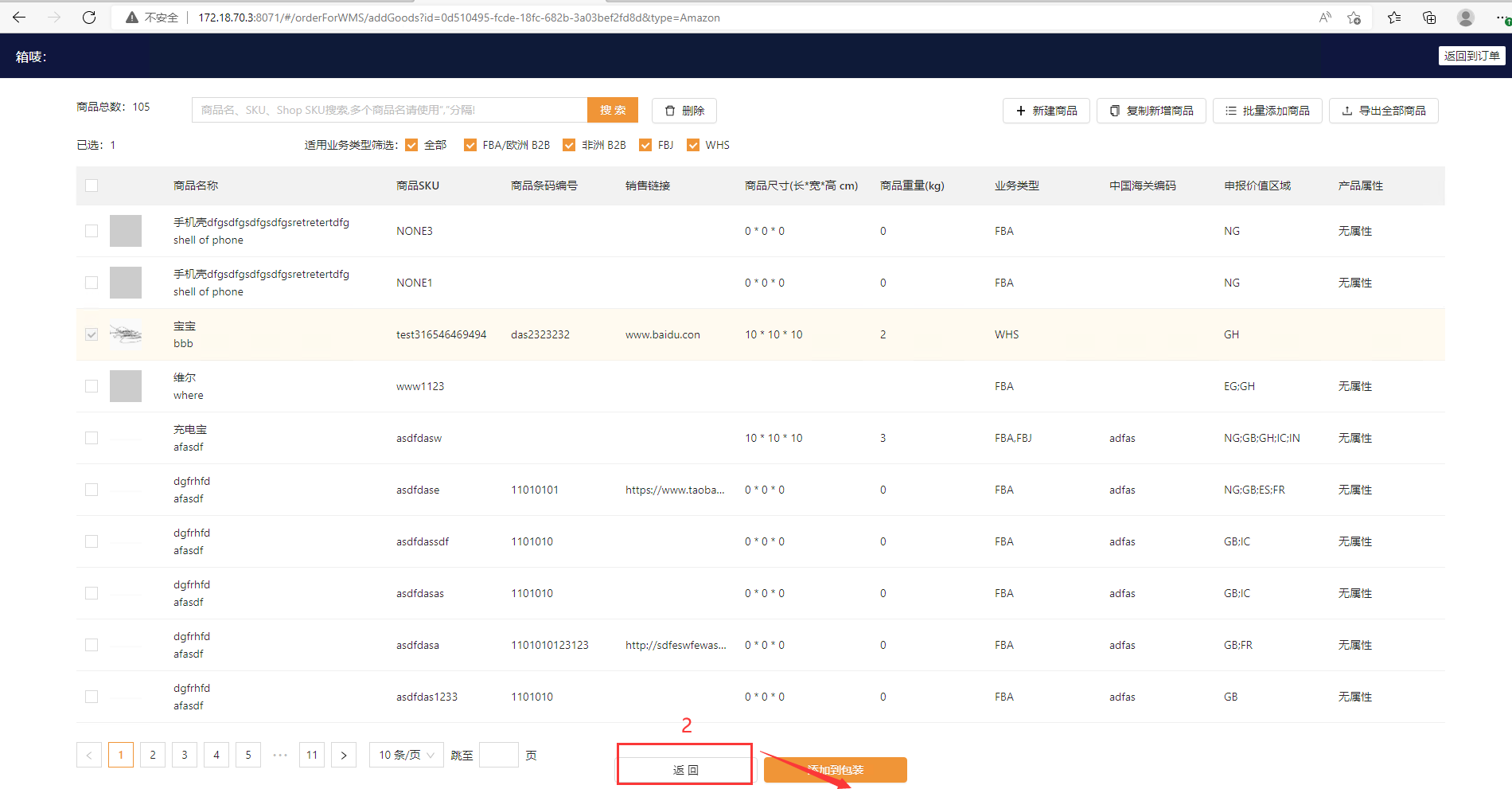Open browser favorites star icon

click(1394, 18)
